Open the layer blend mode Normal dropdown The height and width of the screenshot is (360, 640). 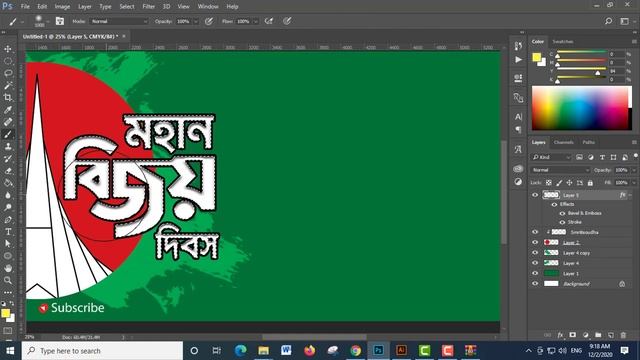pos(560,170)
